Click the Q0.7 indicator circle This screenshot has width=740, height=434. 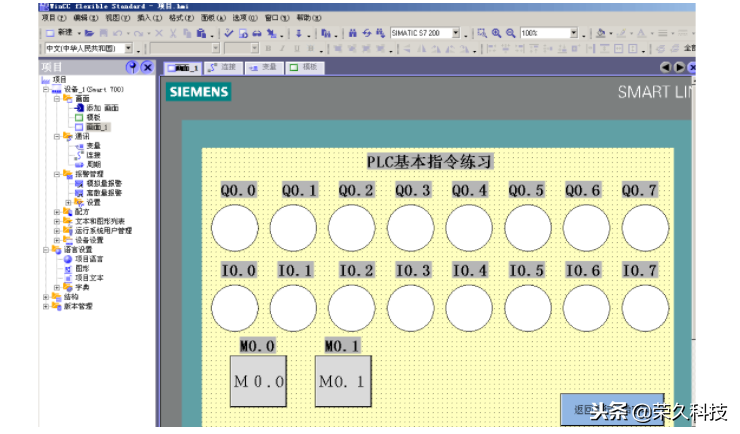(x=645, y=227)
